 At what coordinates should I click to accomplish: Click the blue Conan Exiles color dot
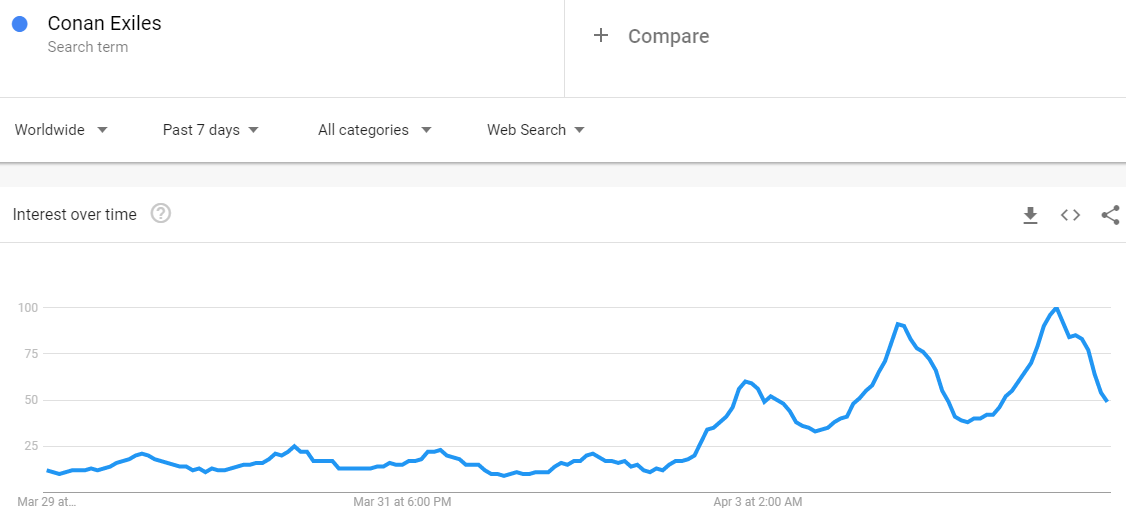coord(20,24)
